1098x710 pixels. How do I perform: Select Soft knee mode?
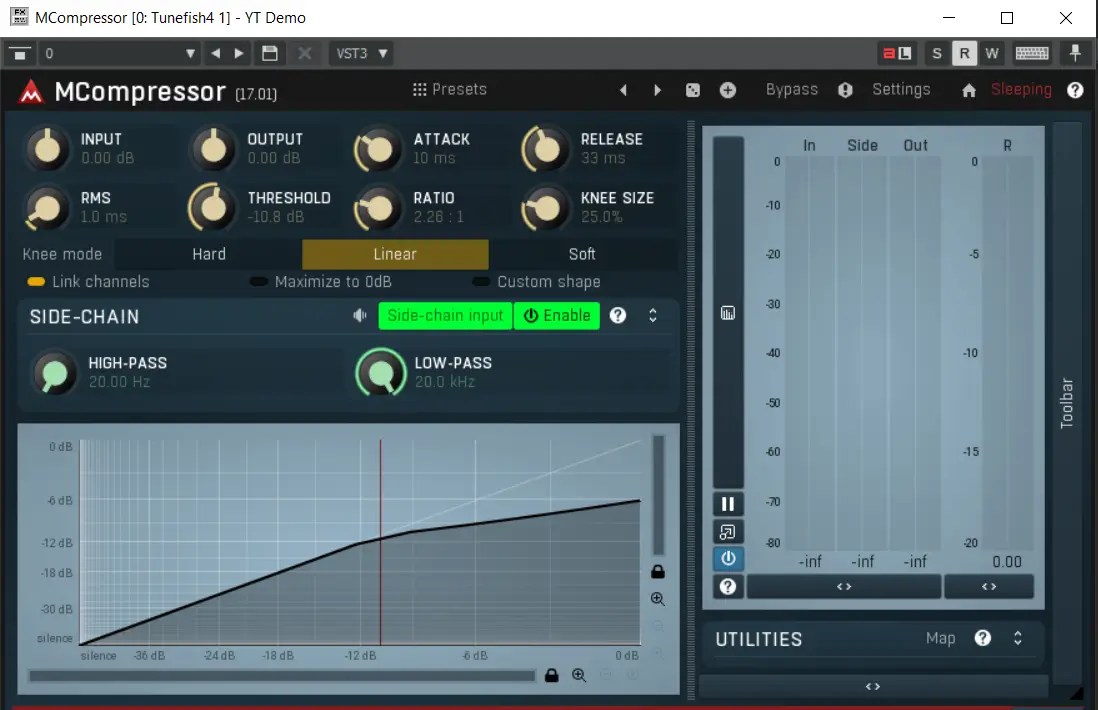click(582, 254)
